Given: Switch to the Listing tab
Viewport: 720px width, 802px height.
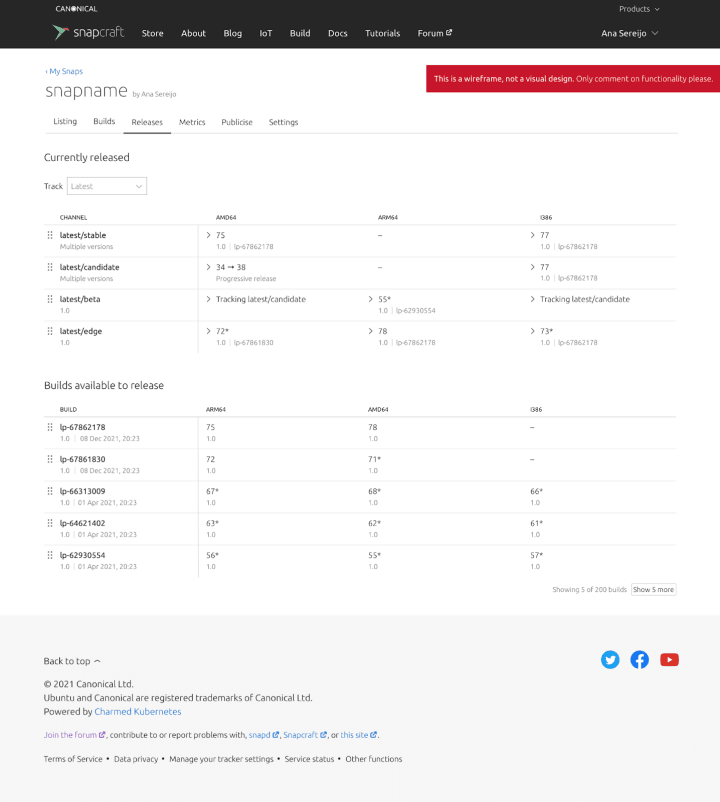Looking at the screenshot, I should coord(65,121).
